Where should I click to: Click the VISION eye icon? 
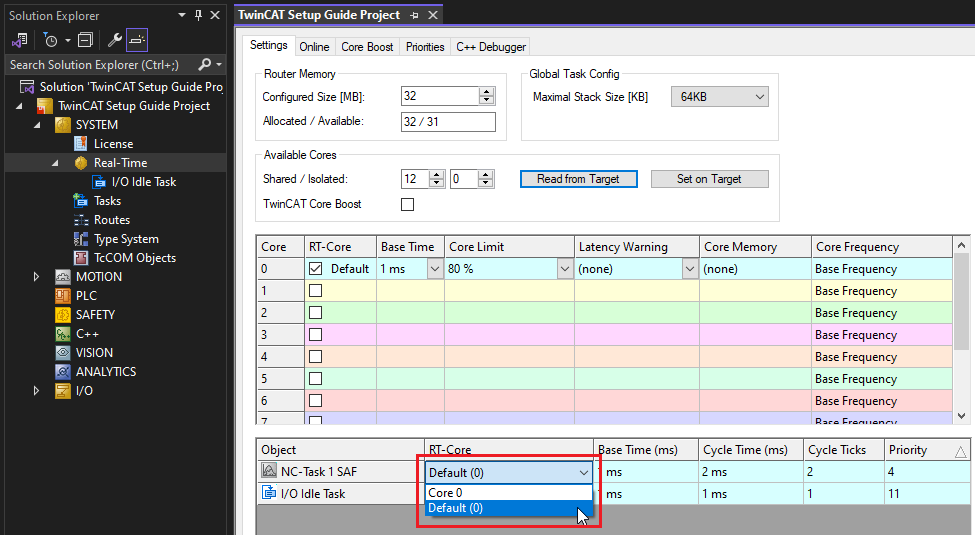[62, 353]
